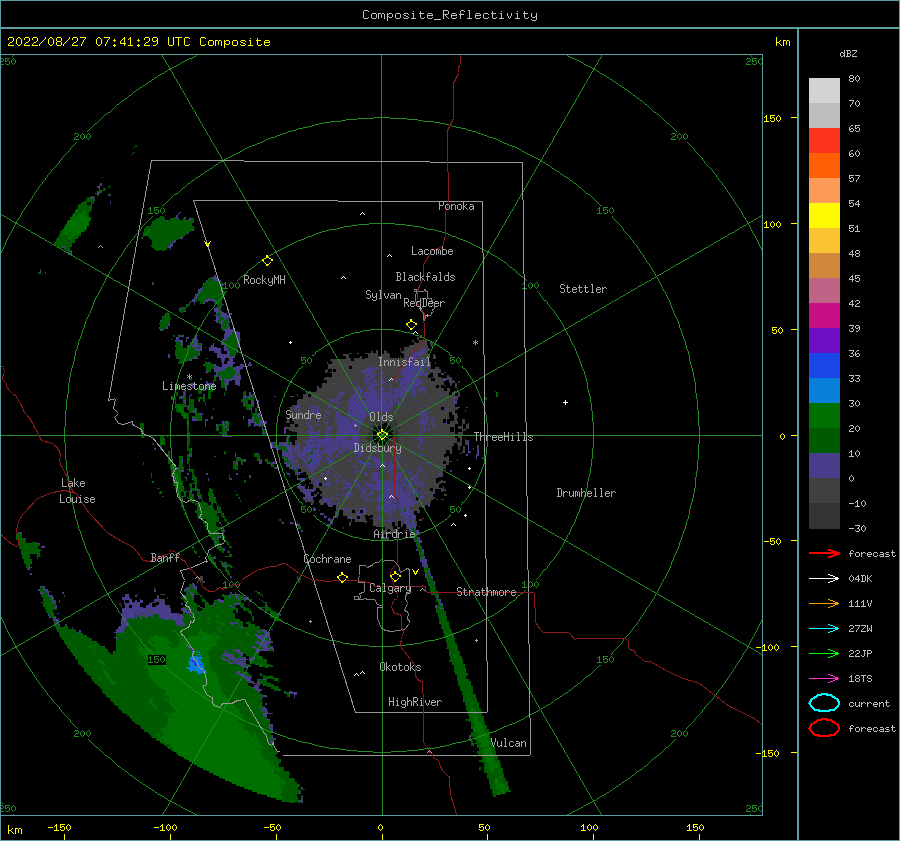Pick the tan 45-48 dBZ swatch
Image resolution: width=900 pixels, height=841 pixels.
(x=824, y=266)
